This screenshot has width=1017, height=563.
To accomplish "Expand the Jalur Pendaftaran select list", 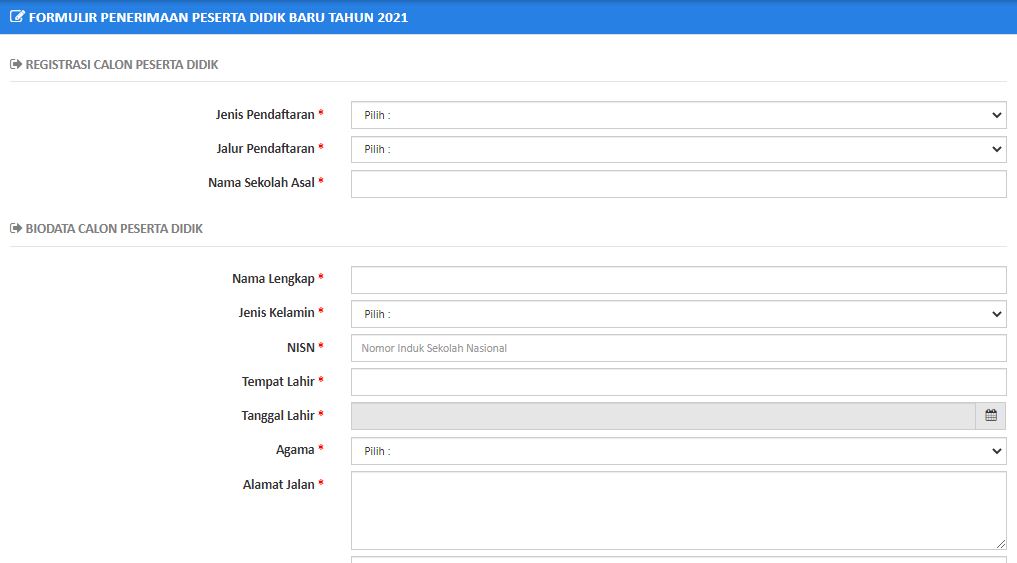I will (x=678, y=149).
